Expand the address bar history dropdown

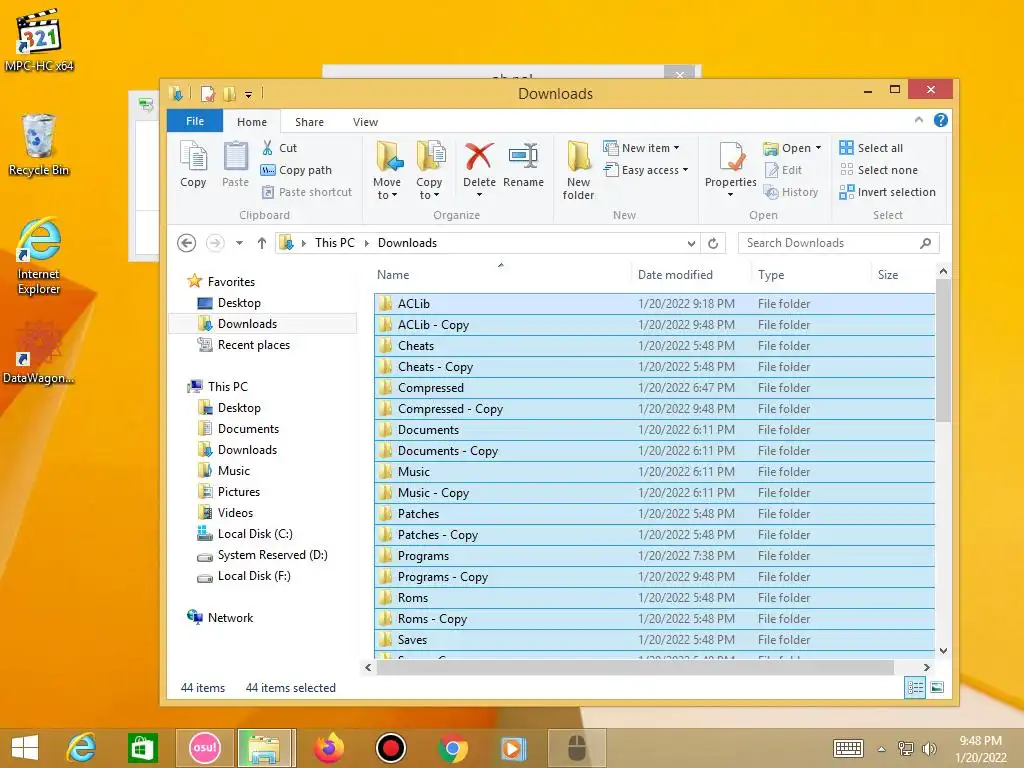click(691, 243)
